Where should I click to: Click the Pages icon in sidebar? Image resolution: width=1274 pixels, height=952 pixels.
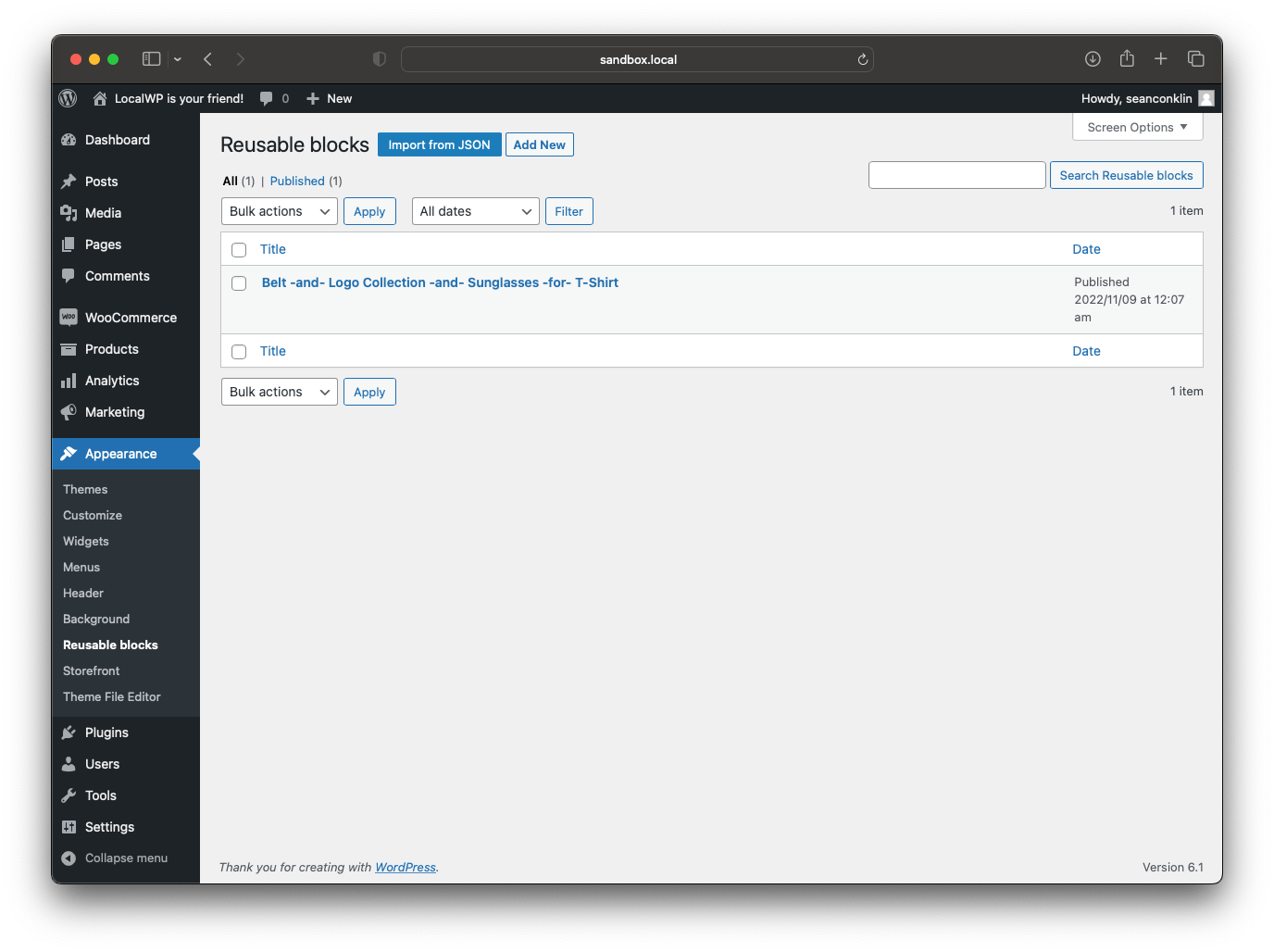click(69, 244)
